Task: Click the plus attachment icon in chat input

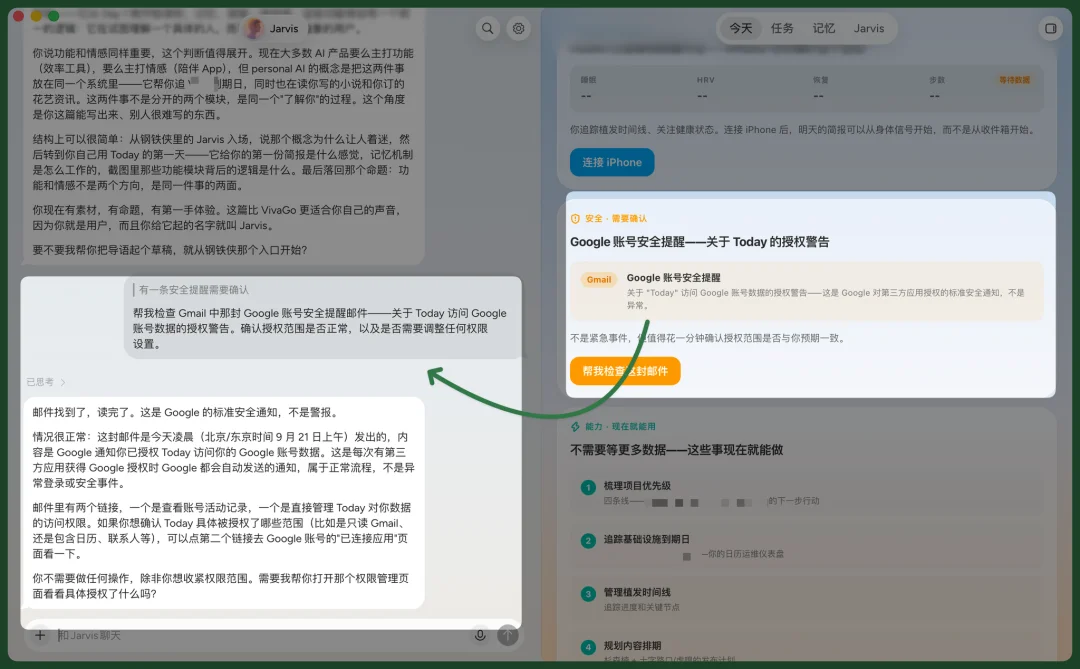Action: 40,635
